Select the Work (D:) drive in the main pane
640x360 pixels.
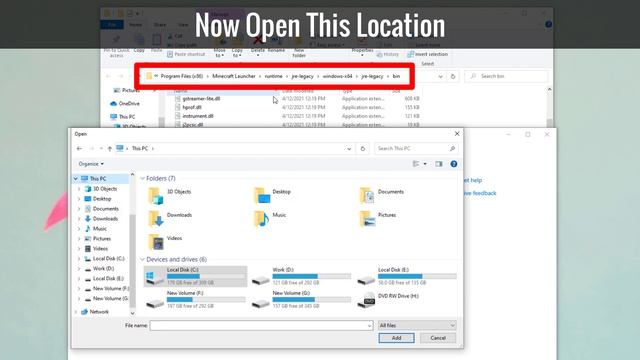[x=301, y=276]
